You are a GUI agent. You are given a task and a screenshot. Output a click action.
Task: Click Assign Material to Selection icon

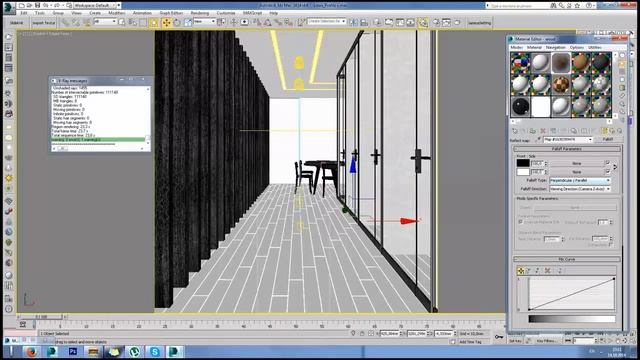(533, 131)
